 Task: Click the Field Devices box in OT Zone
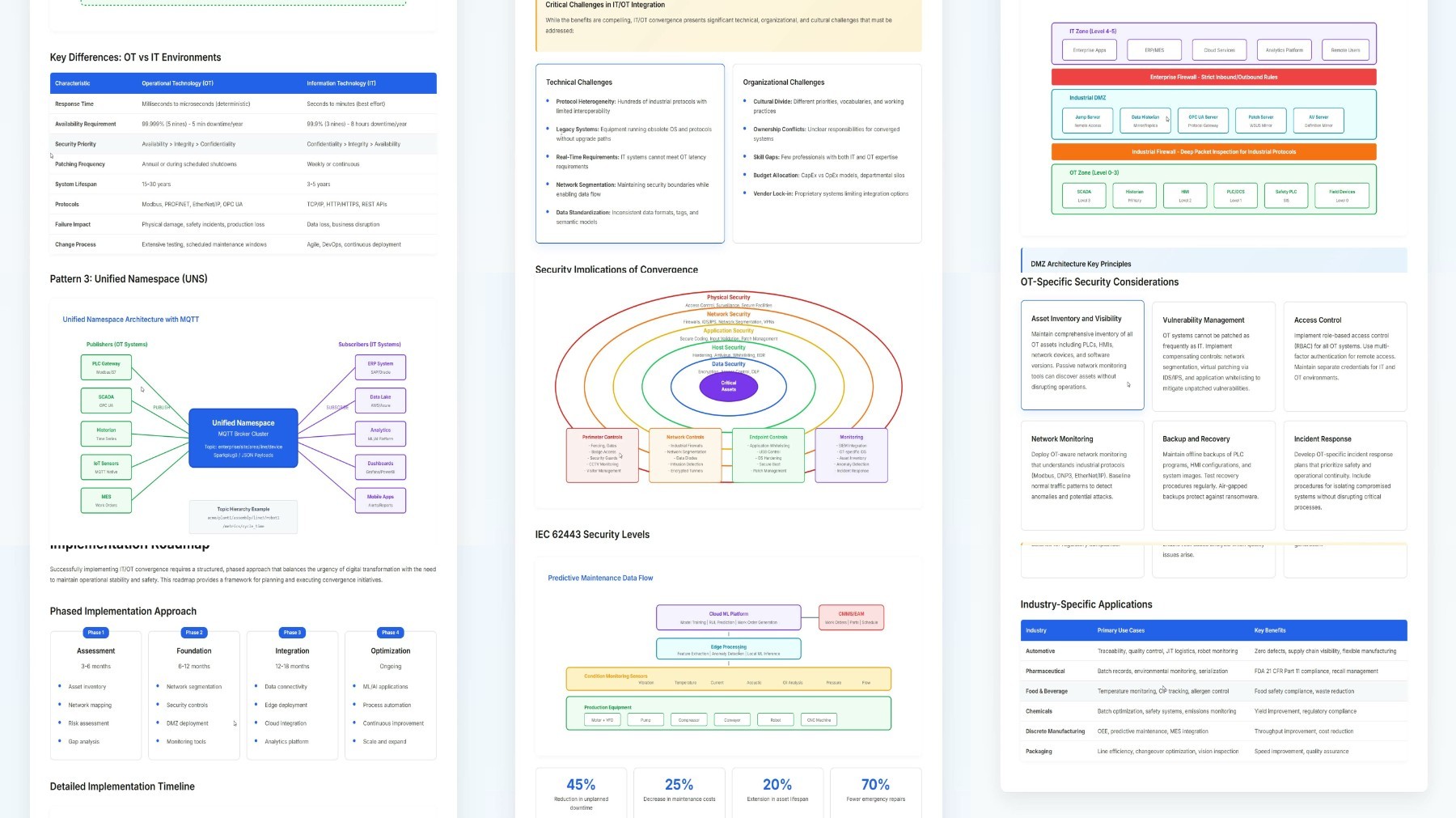[x=1342, y=196]
